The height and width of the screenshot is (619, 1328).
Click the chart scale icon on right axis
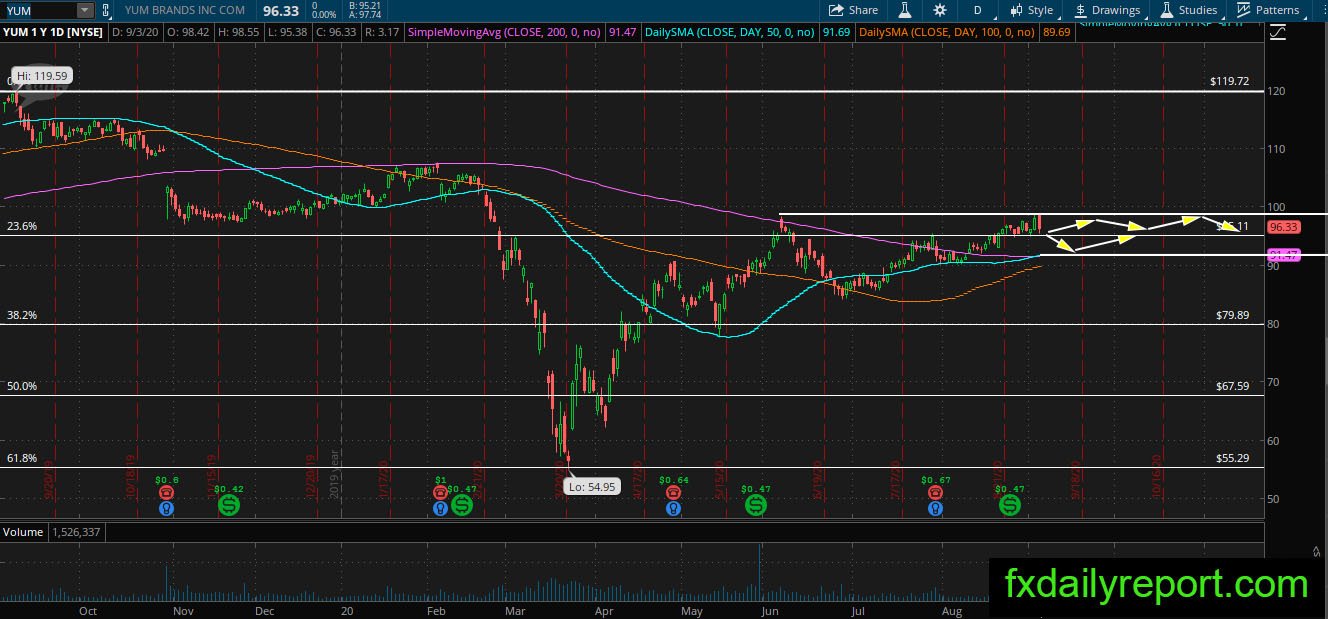(1277, 33)
